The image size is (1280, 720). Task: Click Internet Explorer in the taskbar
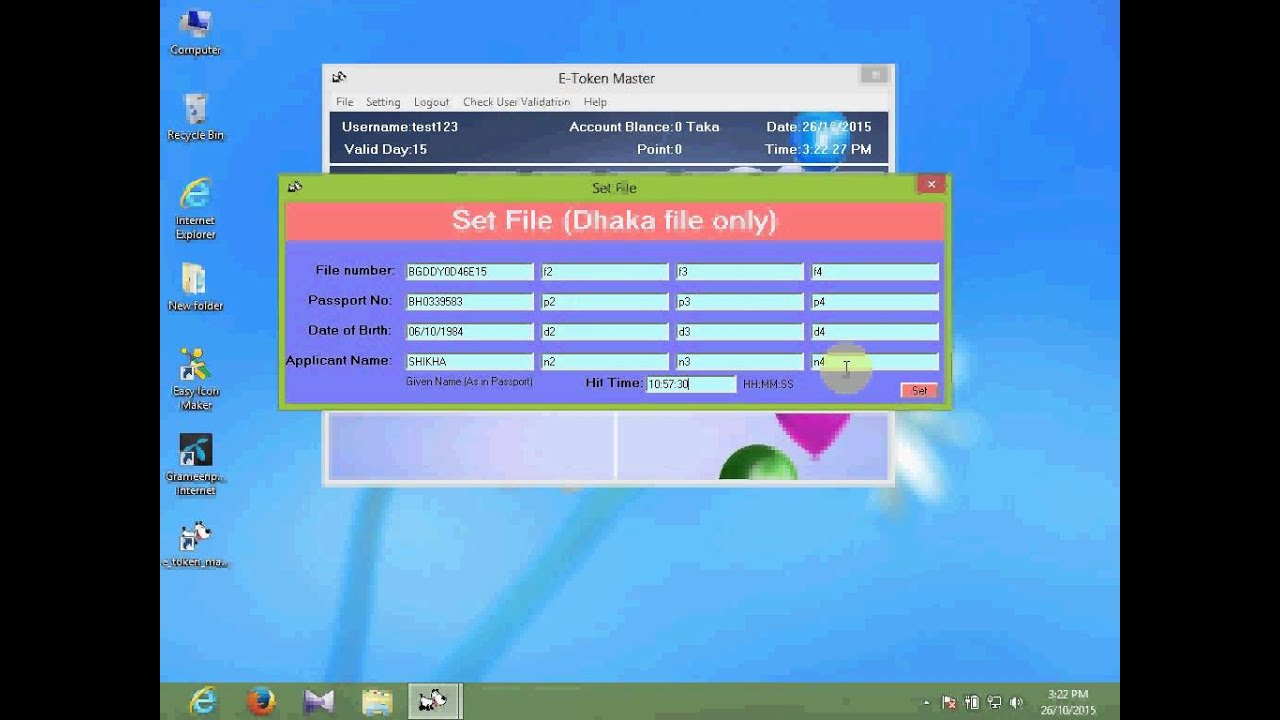point(203,702)
